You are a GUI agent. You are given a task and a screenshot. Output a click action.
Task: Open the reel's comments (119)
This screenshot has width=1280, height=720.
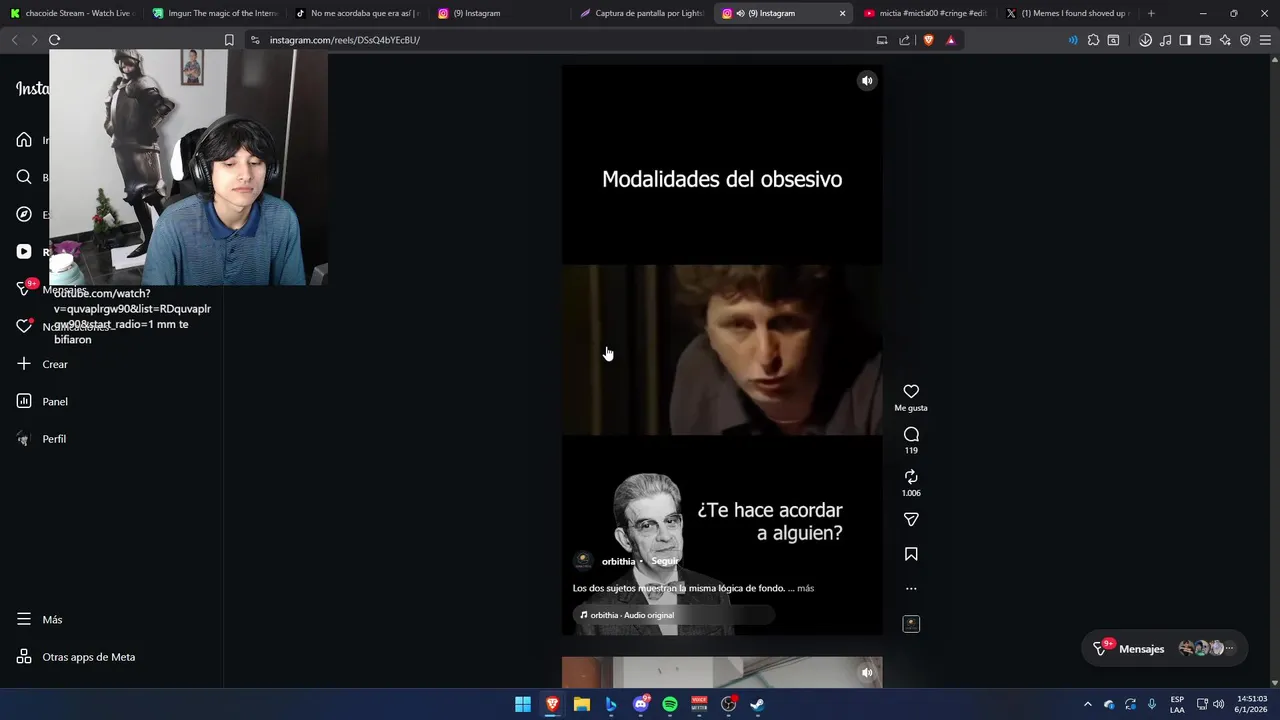click(x=911, y=434)
